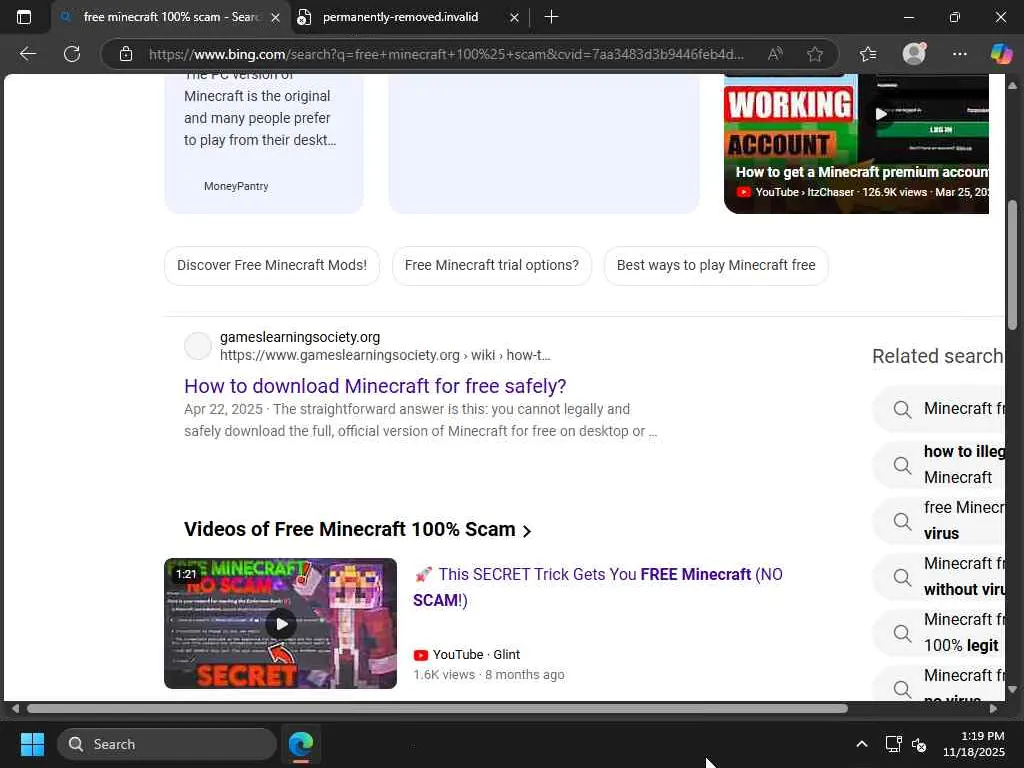Search related: Minecraft free 100% legit

tap(938, 633)
